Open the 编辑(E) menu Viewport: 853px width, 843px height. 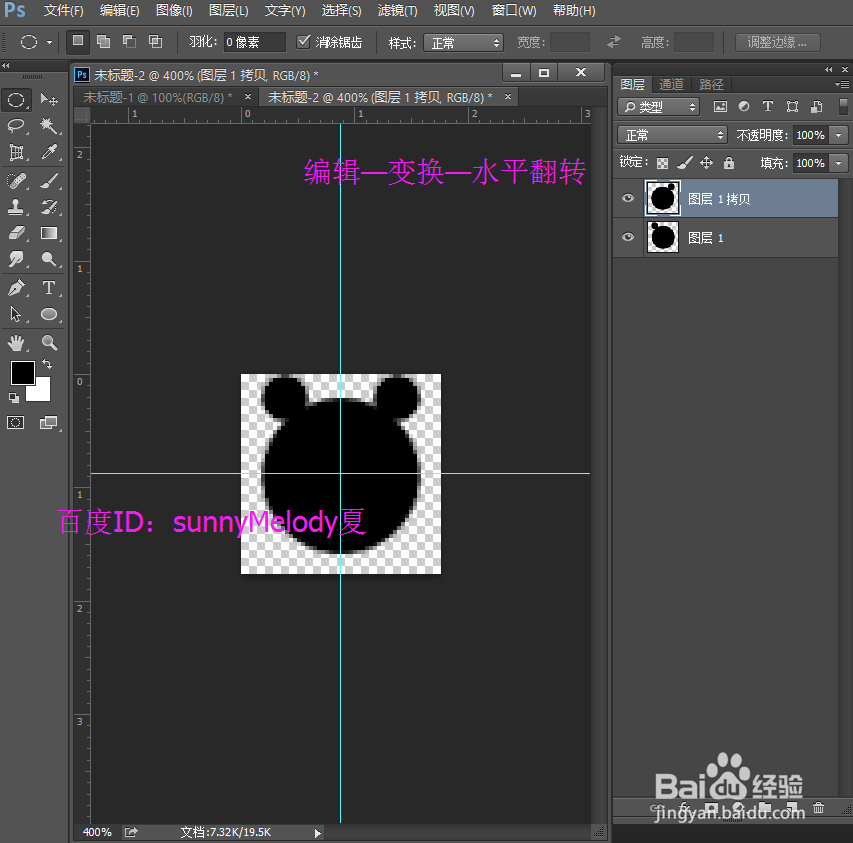(x=120, y=11)
